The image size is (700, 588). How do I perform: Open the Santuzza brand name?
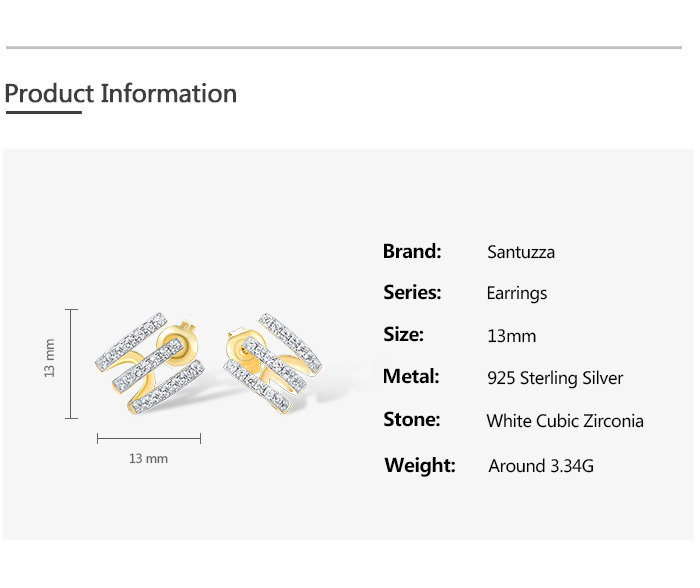click(x=521, y=252)
